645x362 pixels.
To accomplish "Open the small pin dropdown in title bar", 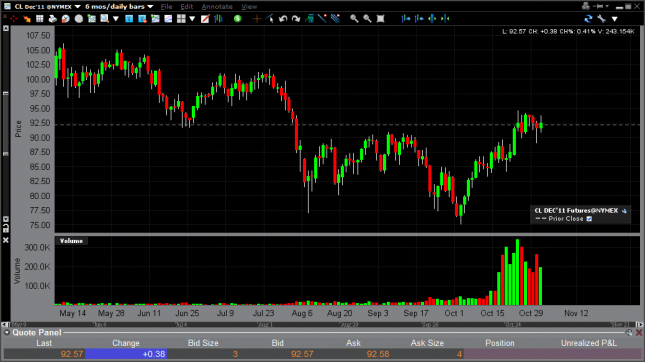I will pyautogui.click(x=607, y=7).
